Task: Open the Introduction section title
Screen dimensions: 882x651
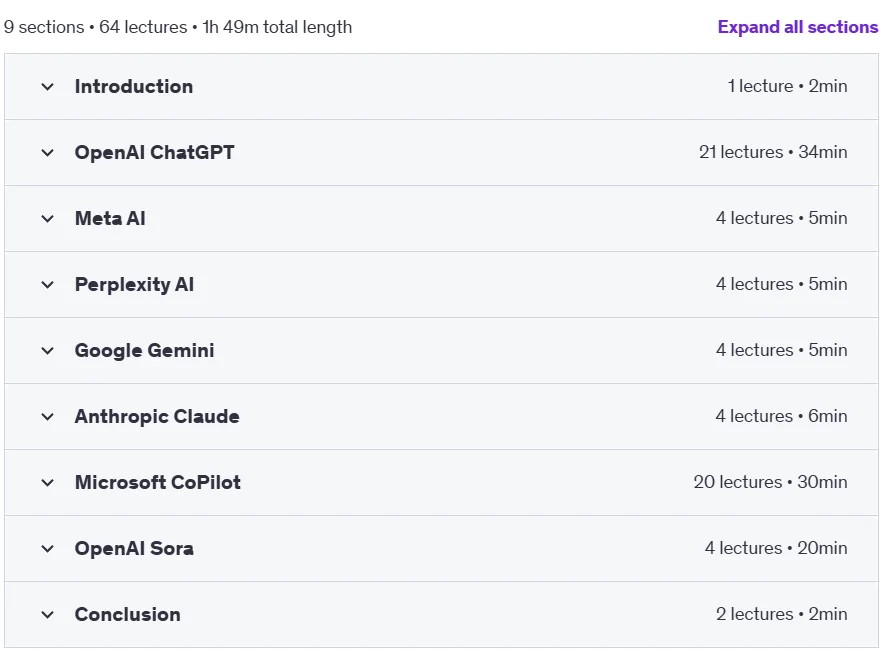Action: tap(134, 87)
